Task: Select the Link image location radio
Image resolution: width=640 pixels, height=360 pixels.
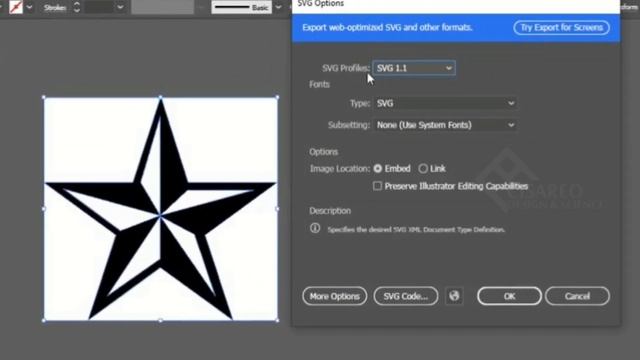Action: (423, 169)
